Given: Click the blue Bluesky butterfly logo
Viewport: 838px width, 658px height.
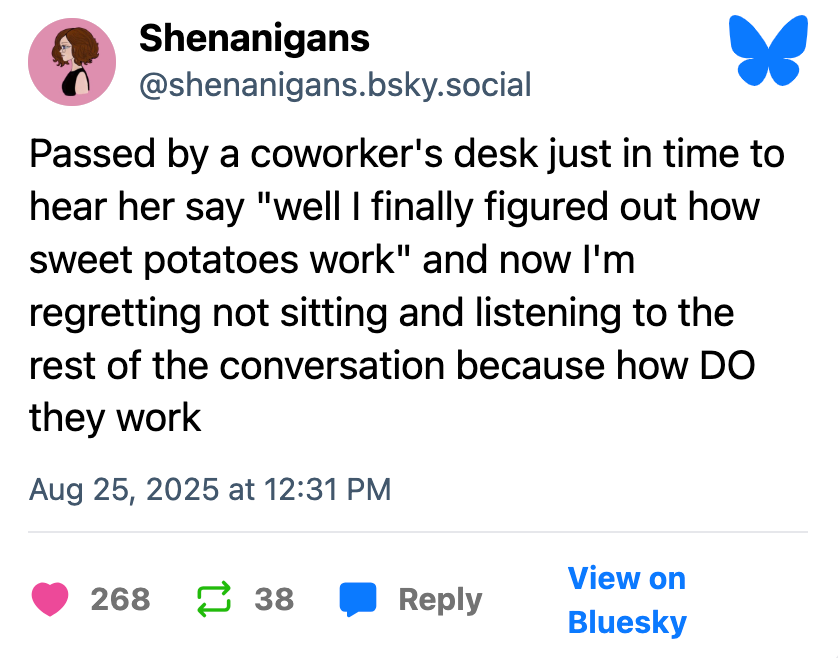Looking at the screenshot, I should [769, 50].
